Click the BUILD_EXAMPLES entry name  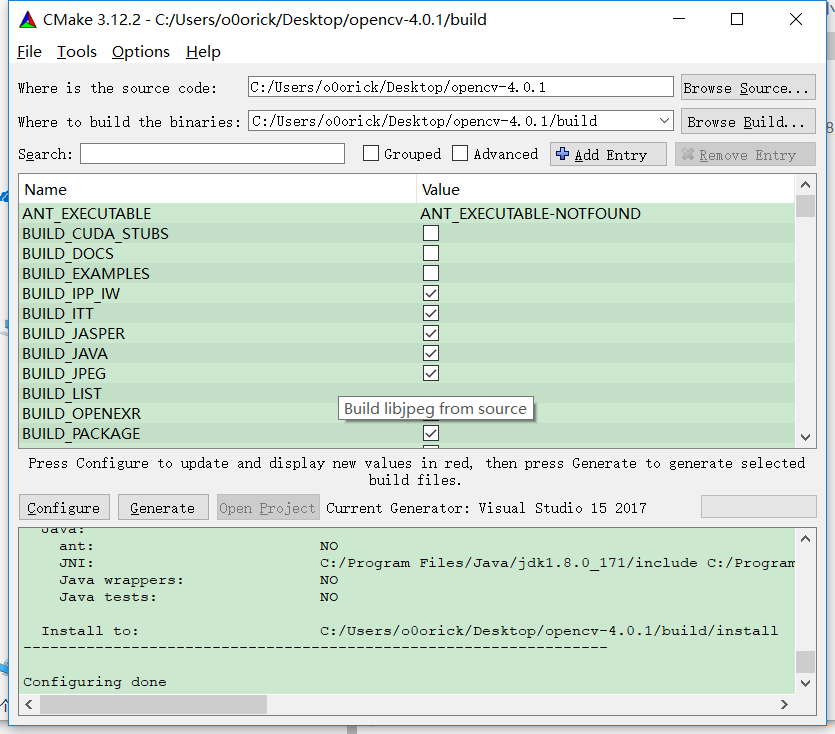(86, 273)
